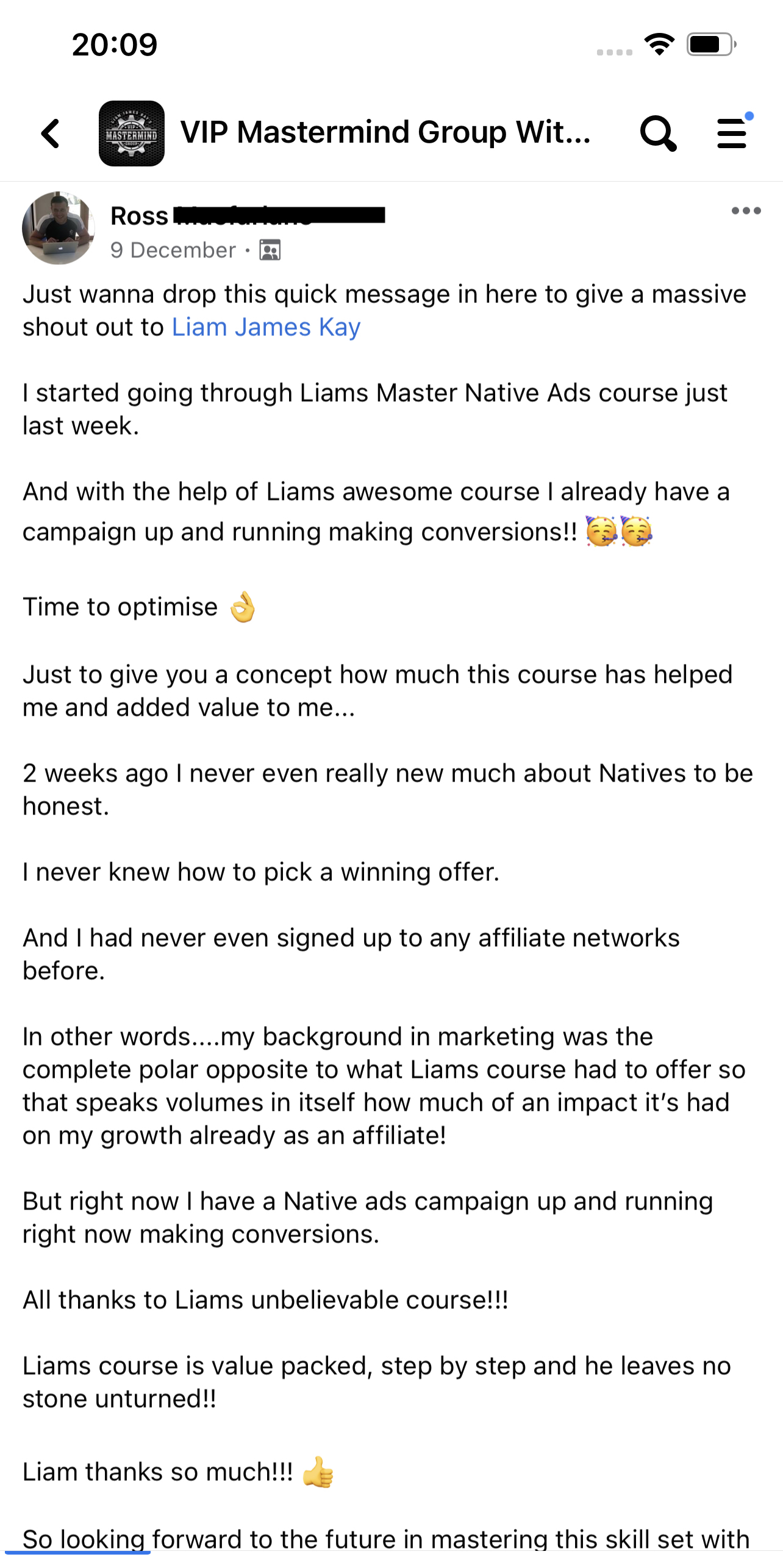Tap the "Time to optimise" line

coord(121,607)
